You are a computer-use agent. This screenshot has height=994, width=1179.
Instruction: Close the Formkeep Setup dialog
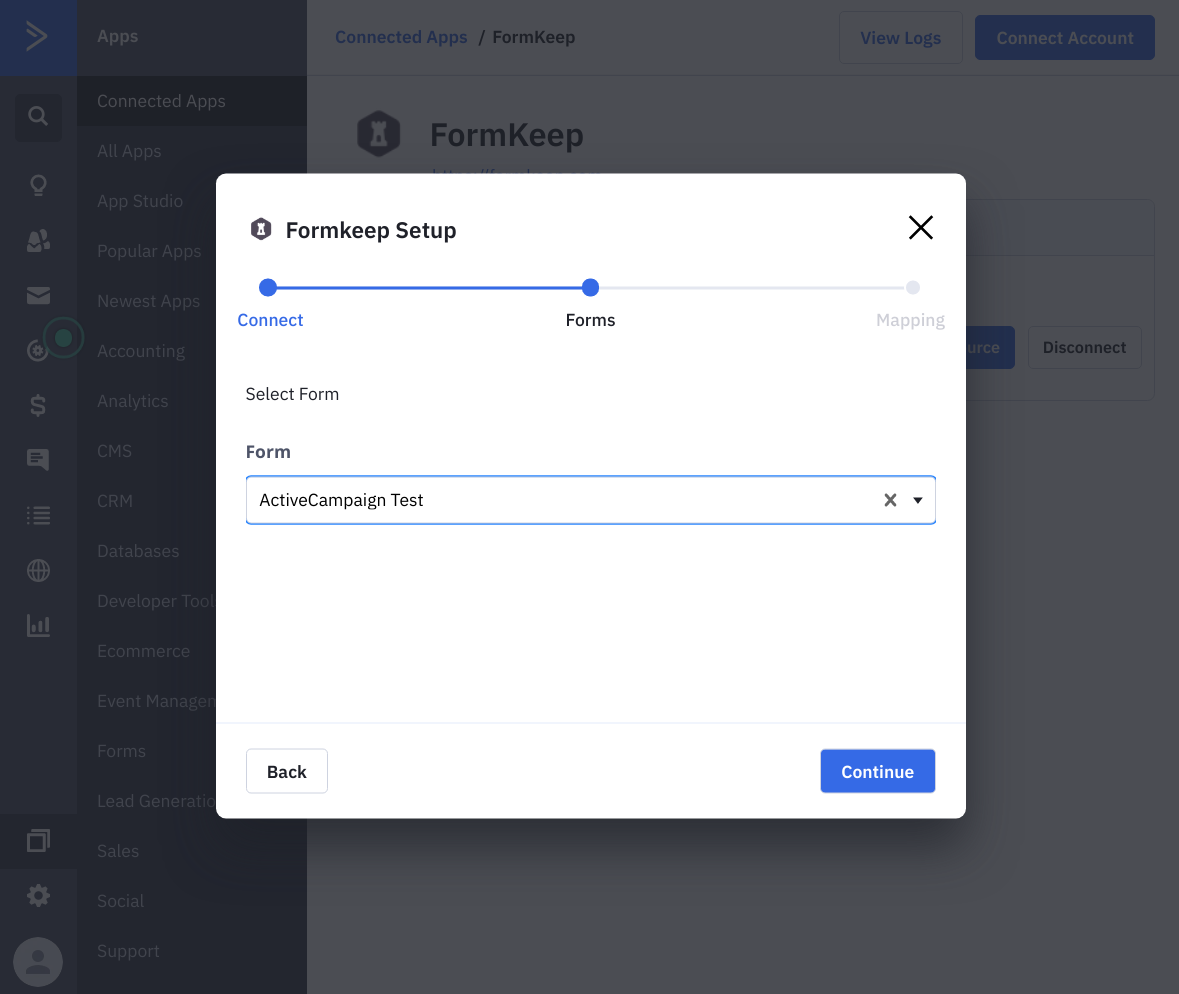(x=920, y=227)
